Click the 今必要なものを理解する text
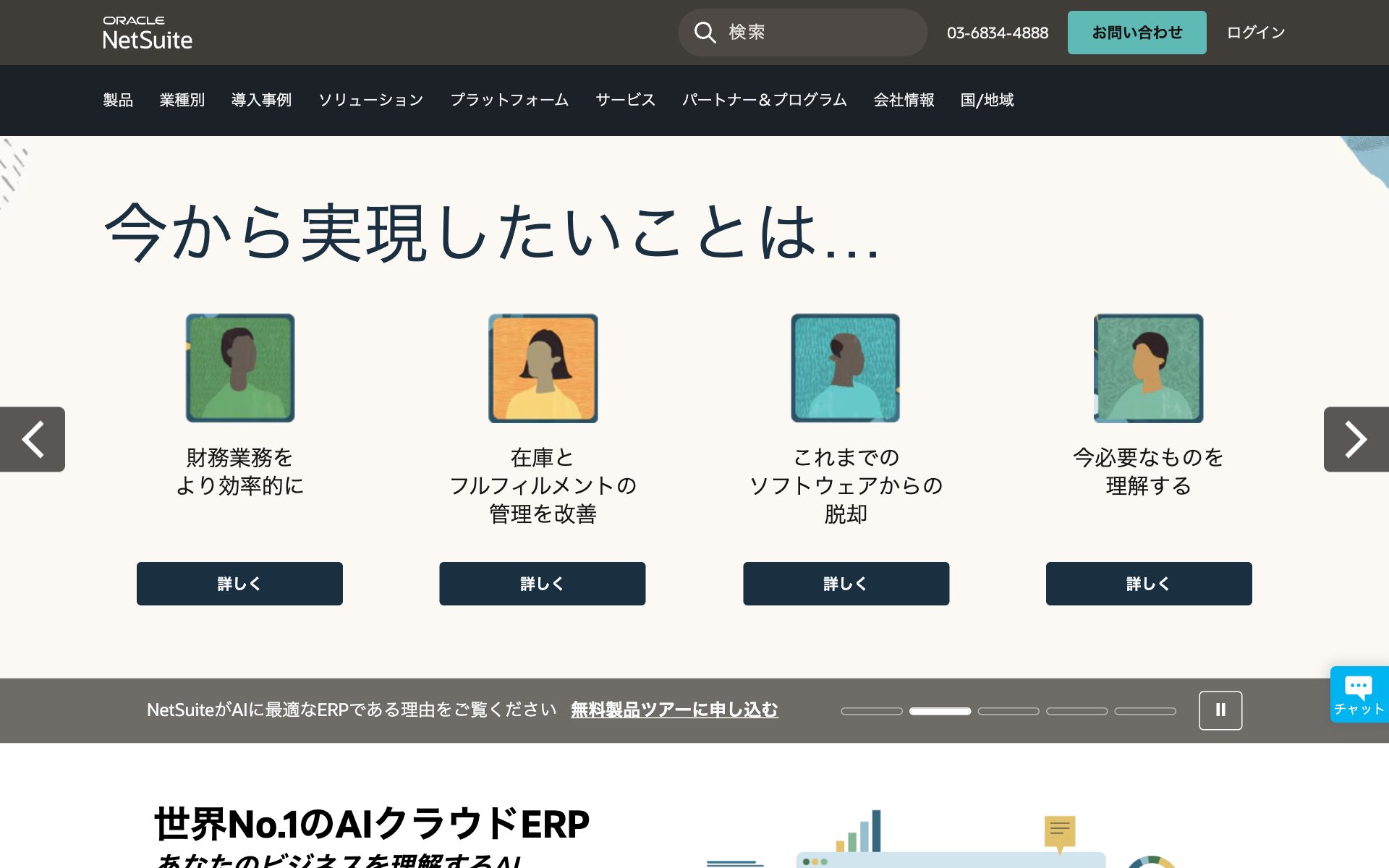The image size is (1389, 868). tap(1149, 472)
